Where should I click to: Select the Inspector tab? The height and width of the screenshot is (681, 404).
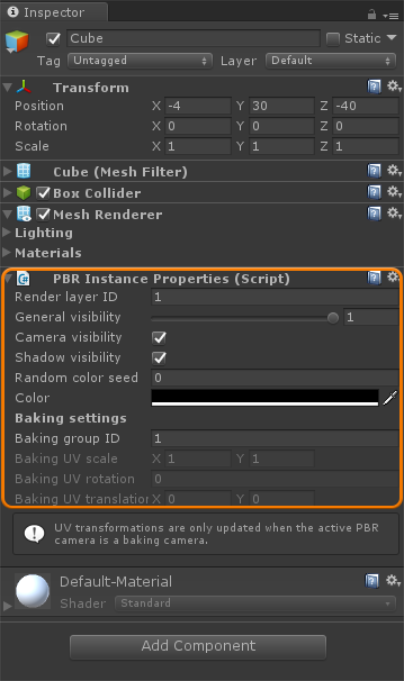tap(53, 12)
